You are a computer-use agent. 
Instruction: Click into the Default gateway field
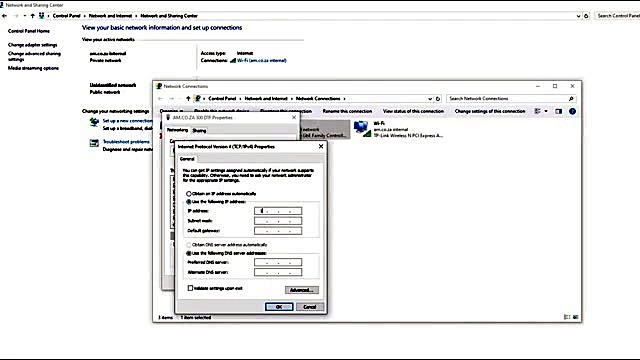[278, 231]
